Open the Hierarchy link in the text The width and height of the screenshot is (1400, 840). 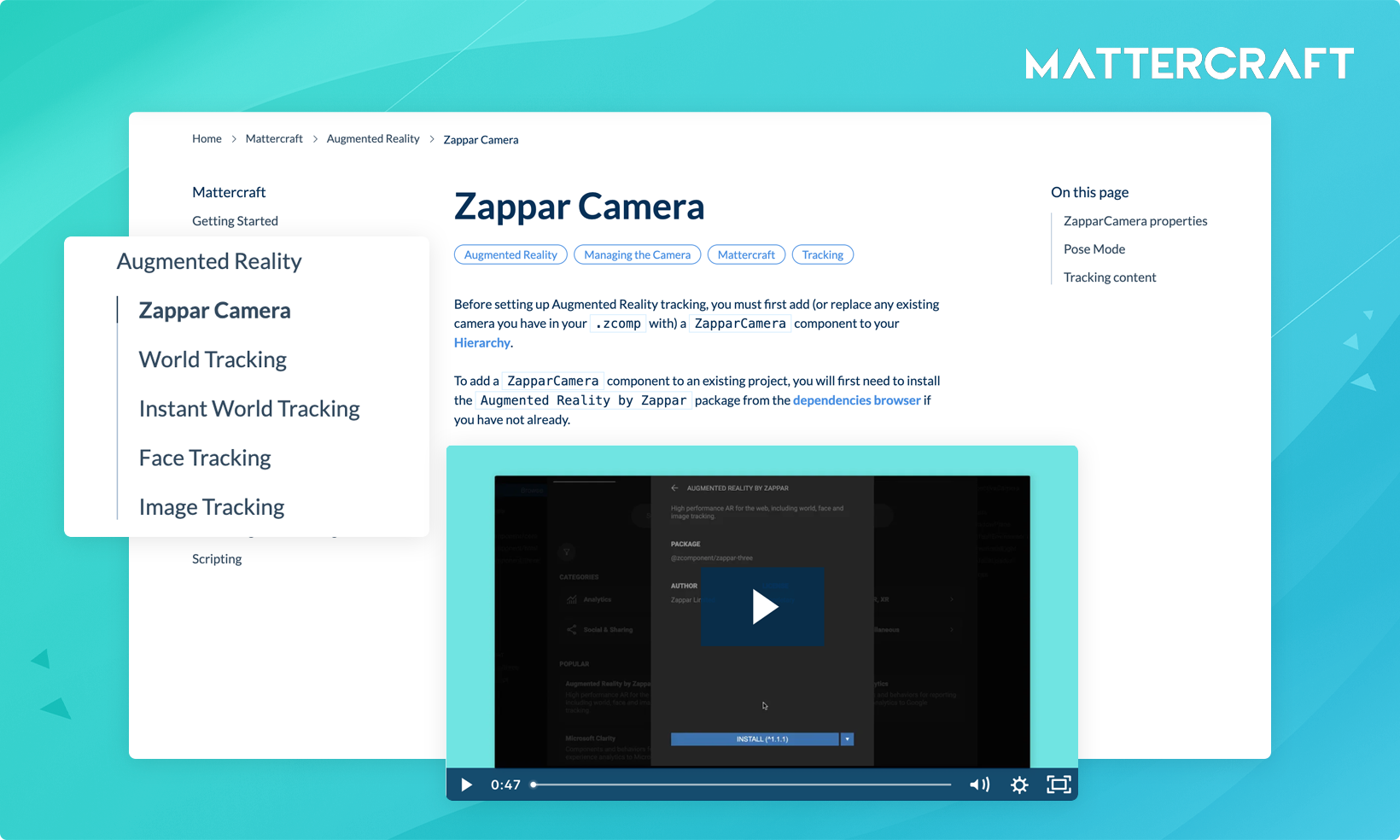point(482,342)
